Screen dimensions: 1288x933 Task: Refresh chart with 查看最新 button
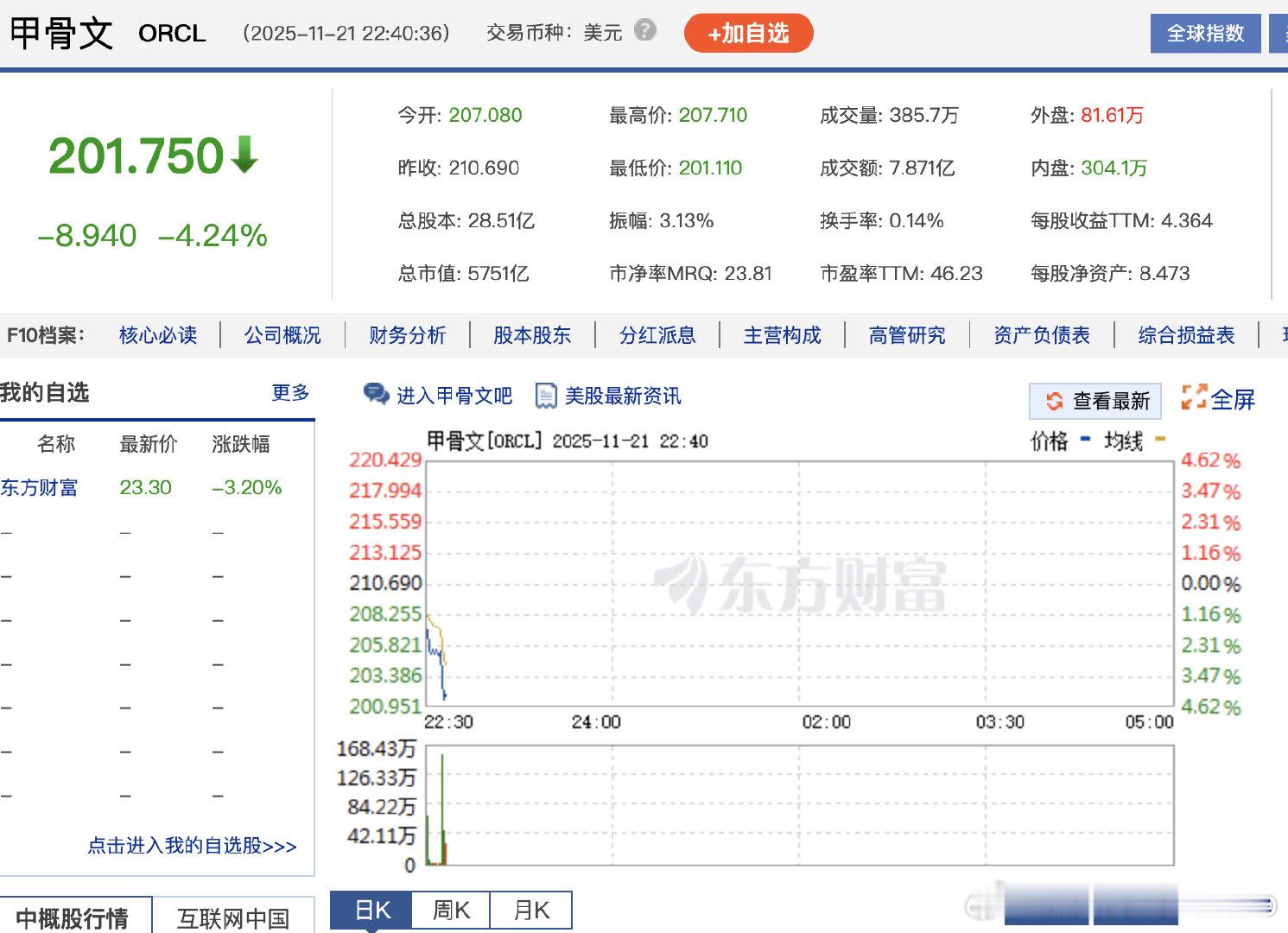coord(1094,401)
